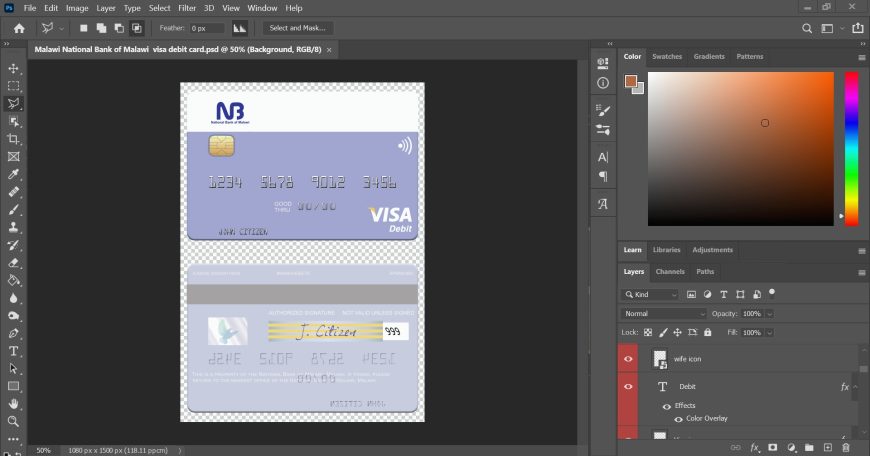The image size is (870, 456).
Task: Select the Eyedropper tool
Action: pos(13,174)
